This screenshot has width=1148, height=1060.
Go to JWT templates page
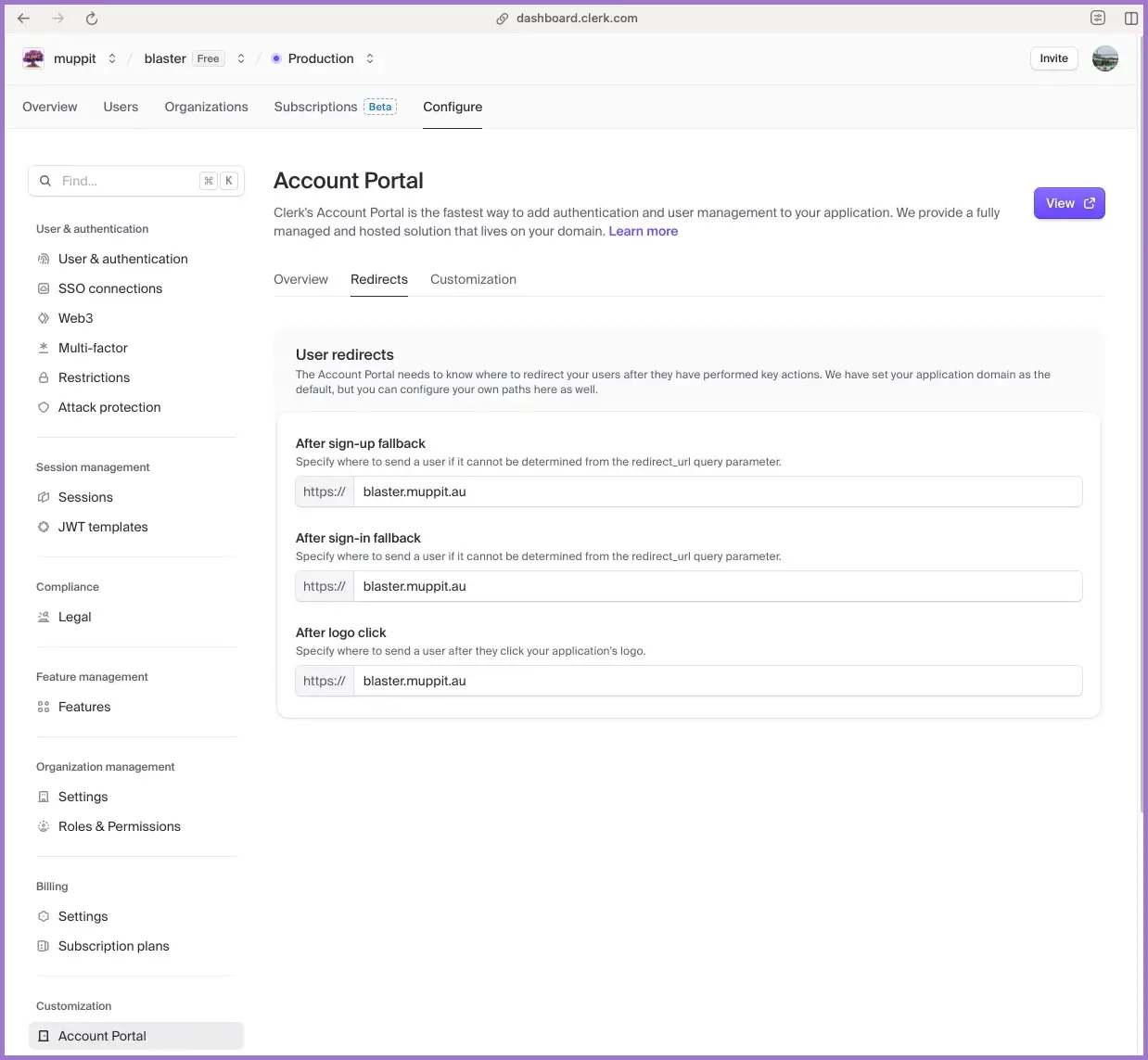(x=102, y=527)
